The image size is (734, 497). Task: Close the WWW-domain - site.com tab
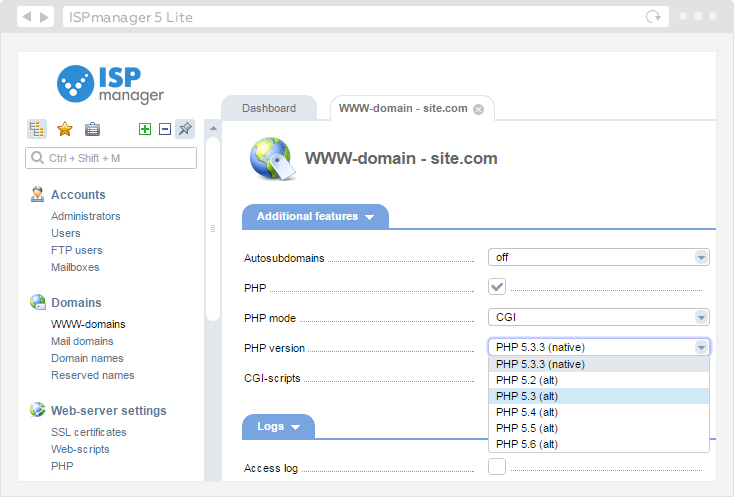point(478,109)
